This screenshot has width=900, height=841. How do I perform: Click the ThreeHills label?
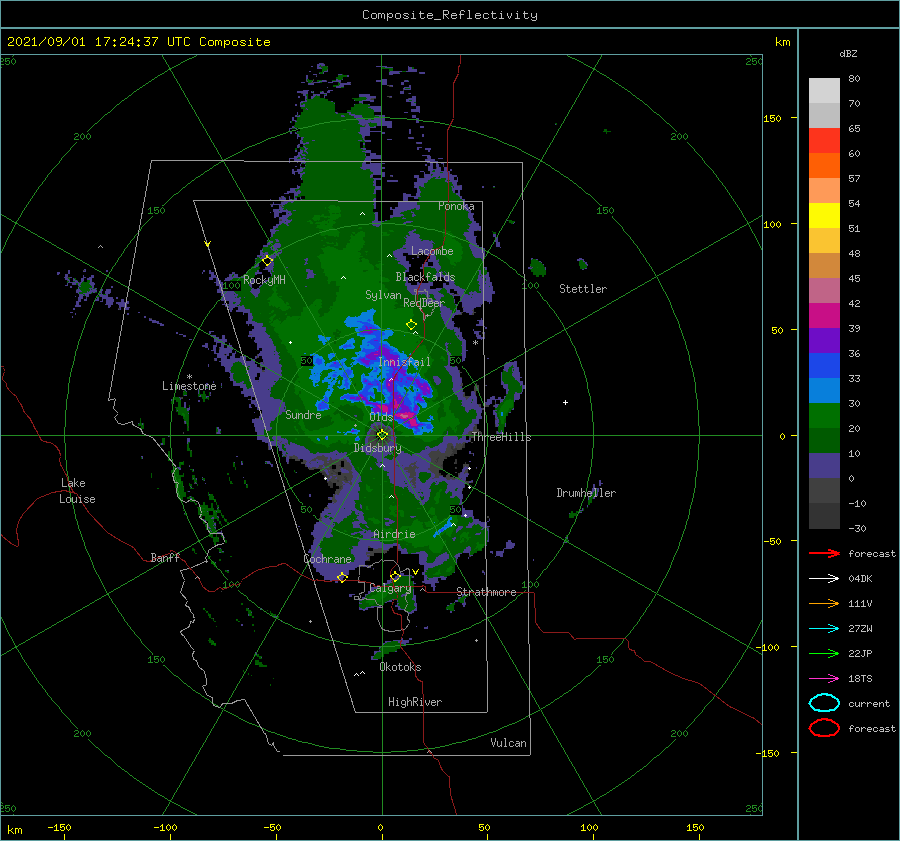[501, 437]
